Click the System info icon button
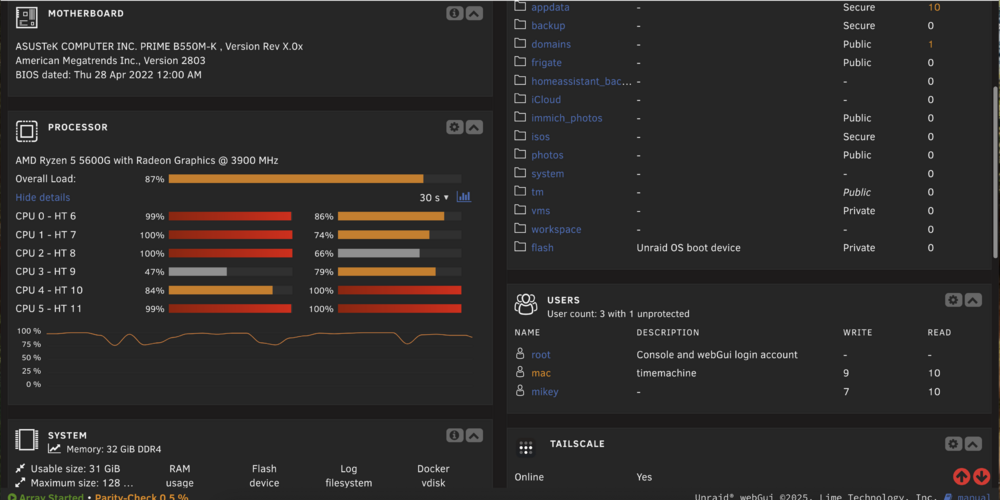This screenshot has height=500, width=1000. click(x=454, y=436)
